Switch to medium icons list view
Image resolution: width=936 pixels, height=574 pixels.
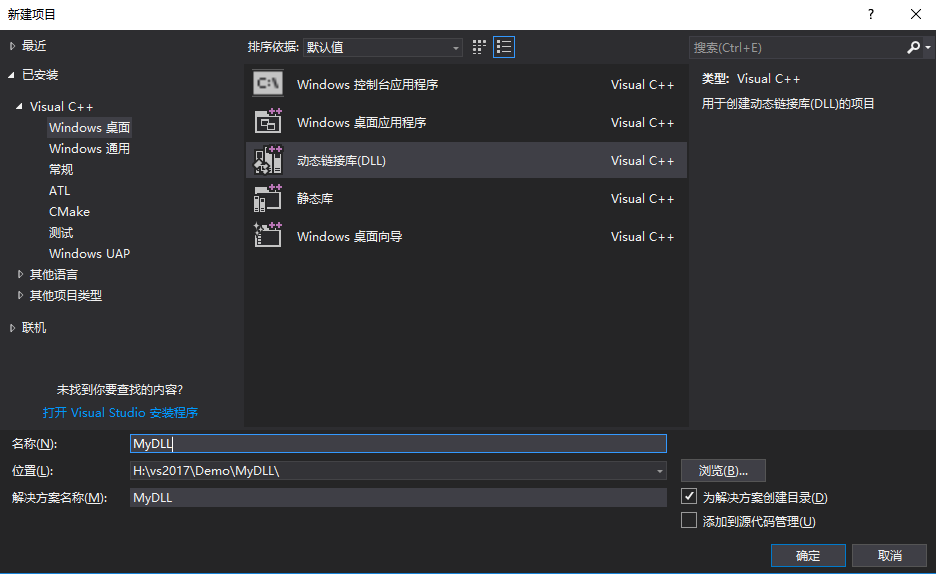[504, 47]
